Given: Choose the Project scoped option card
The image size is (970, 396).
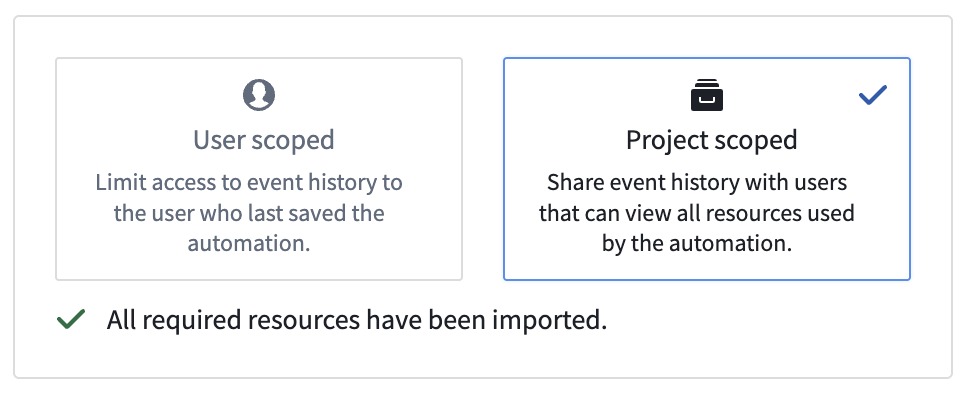Looking at the screenshot, I should tap(706, 169).
